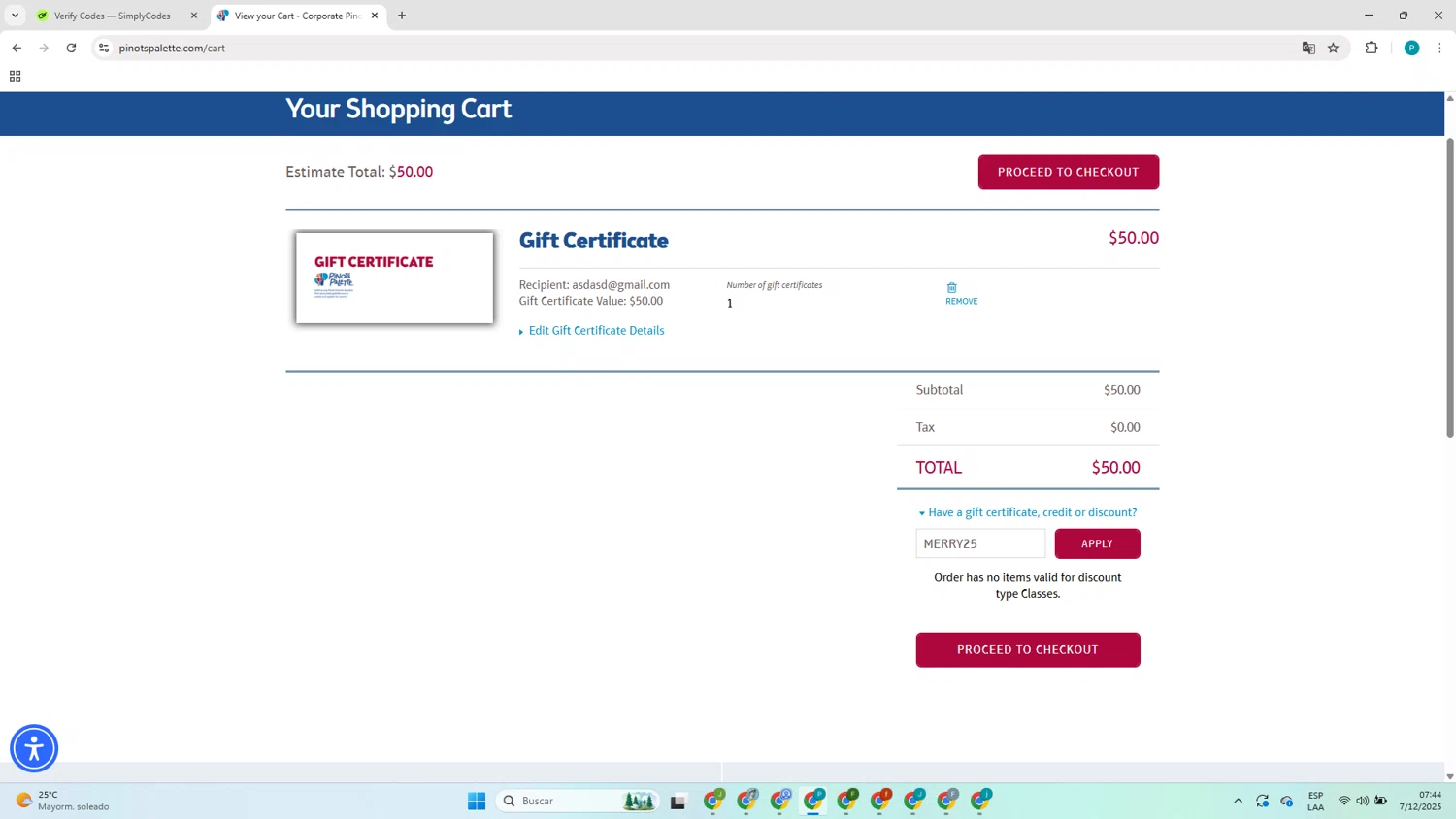Screen dimensions: 1456x819
Task: Open the extensions puzzle icon
Action: [1372, 48]
